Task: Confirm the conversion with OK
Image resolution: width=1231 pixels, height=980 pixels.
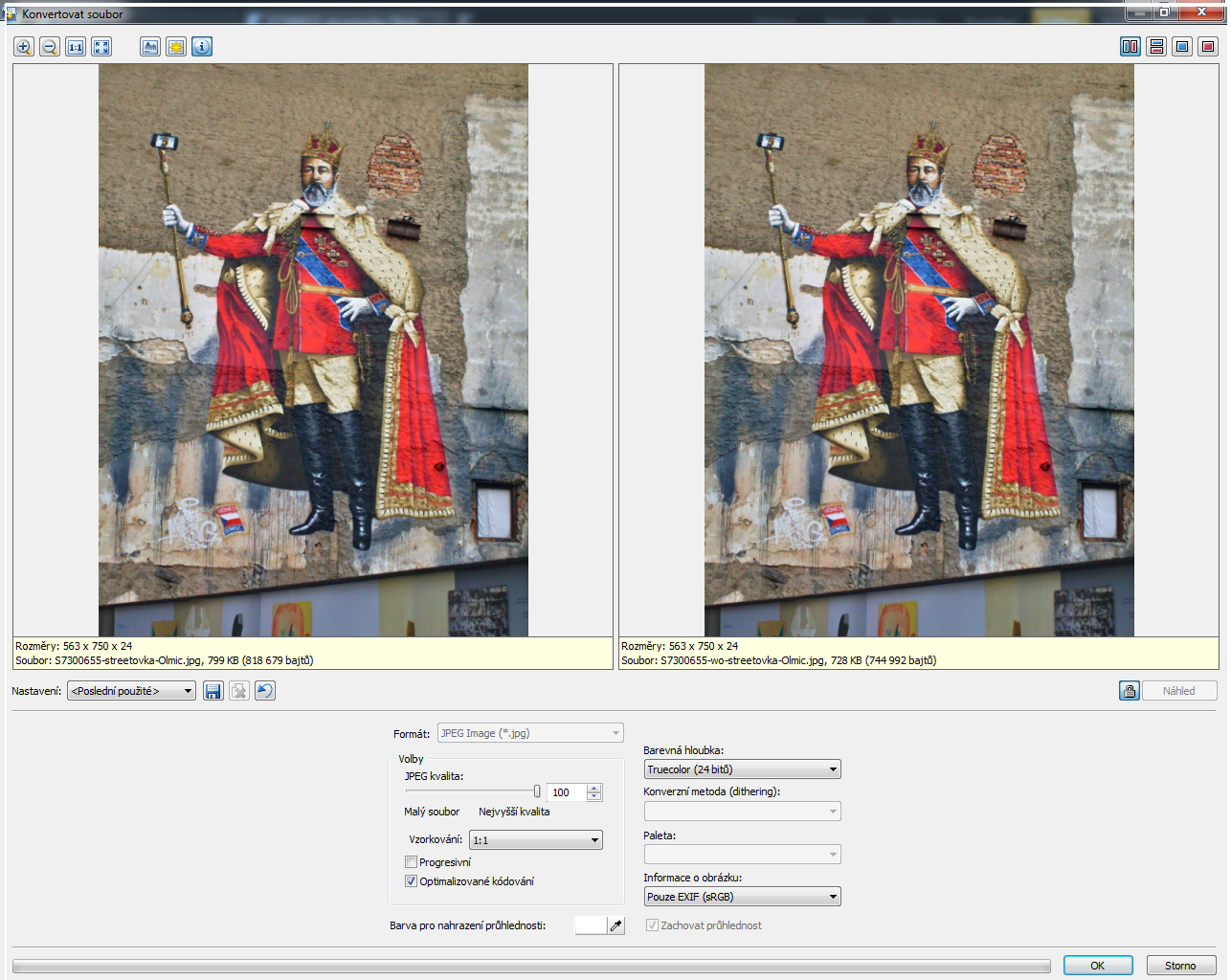Action: point(1098,966)
